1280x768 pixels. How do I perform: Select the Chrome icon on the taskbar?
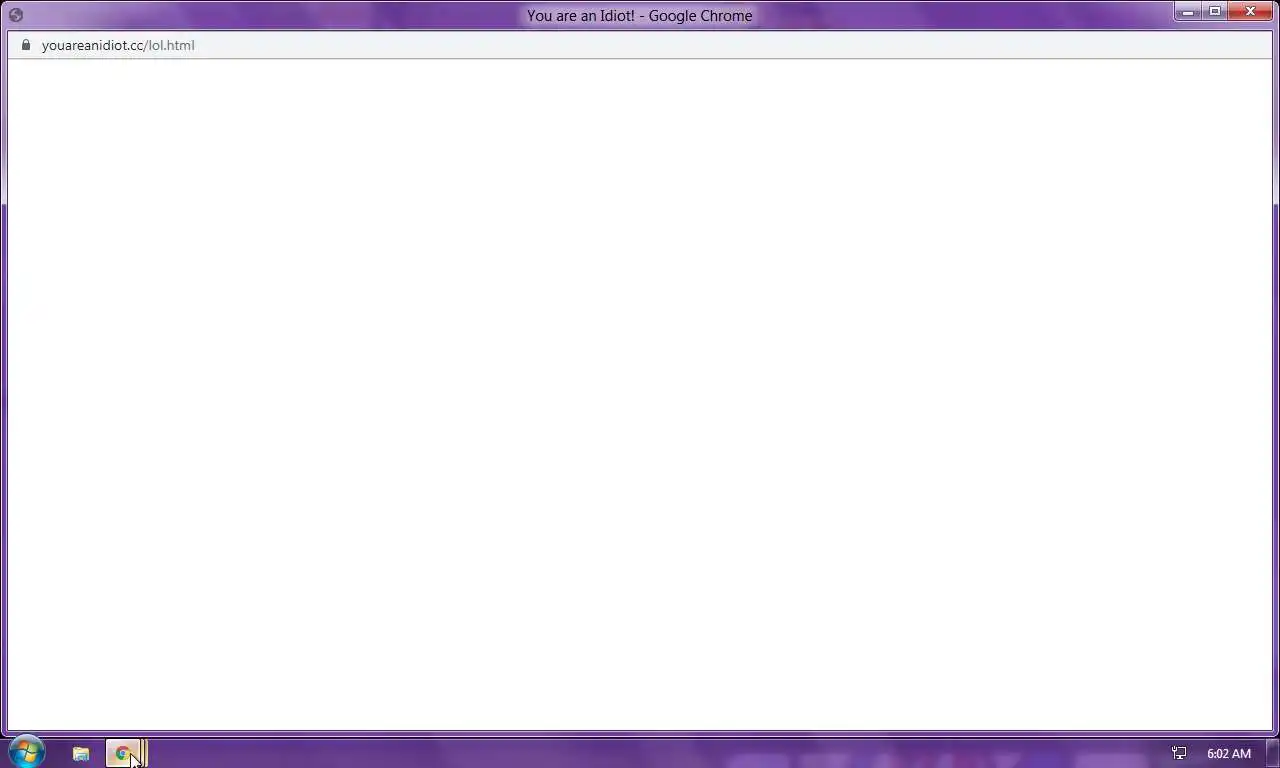pyautogui.click(x=122, y=754)
